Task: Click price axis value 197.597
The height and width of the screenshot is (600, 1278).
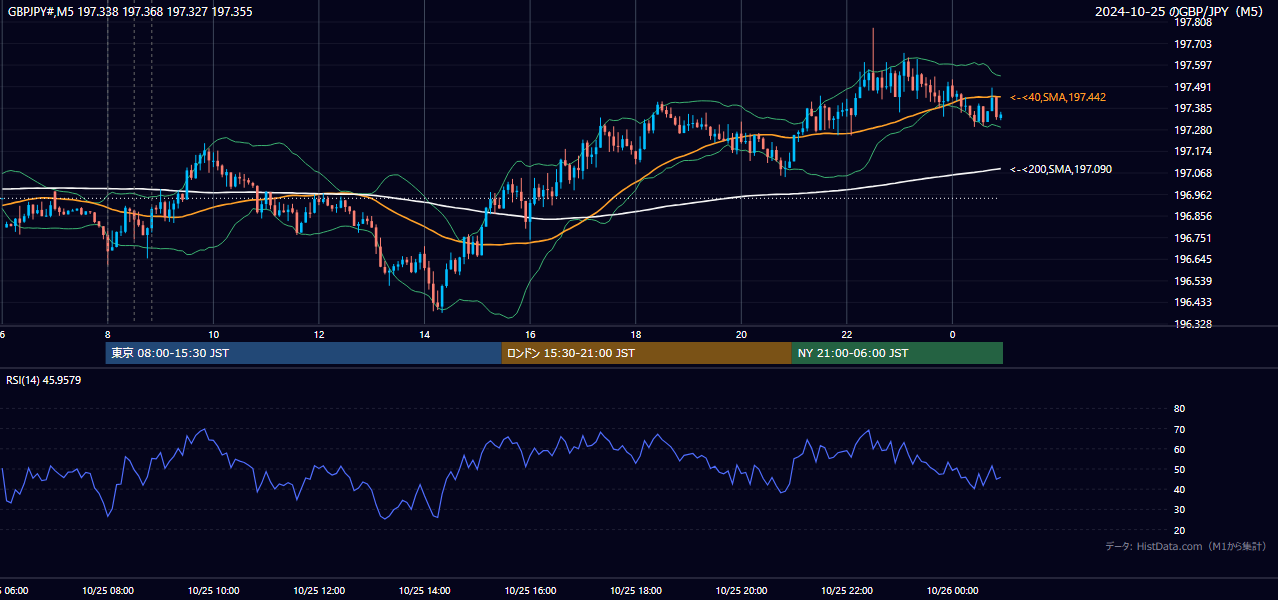Action: click(x=1193, y=65)
